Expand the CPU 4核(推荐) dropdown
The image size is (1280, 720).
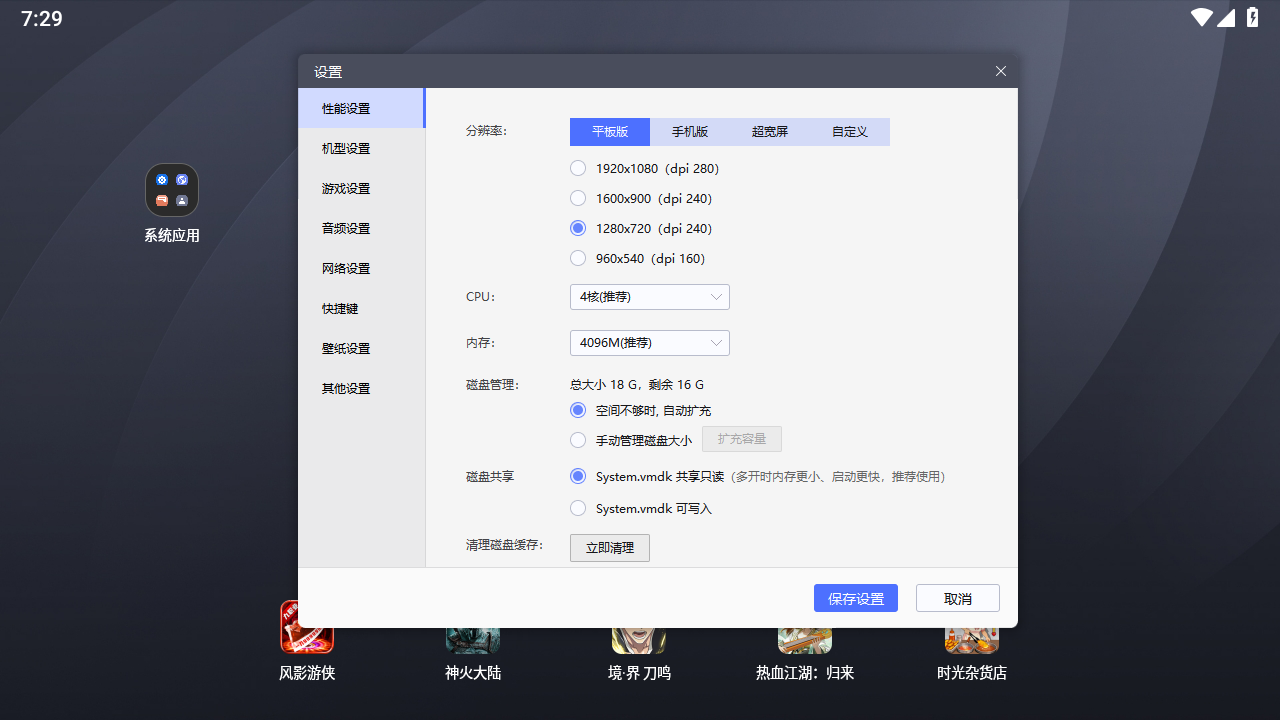click(x=649, y=297)
